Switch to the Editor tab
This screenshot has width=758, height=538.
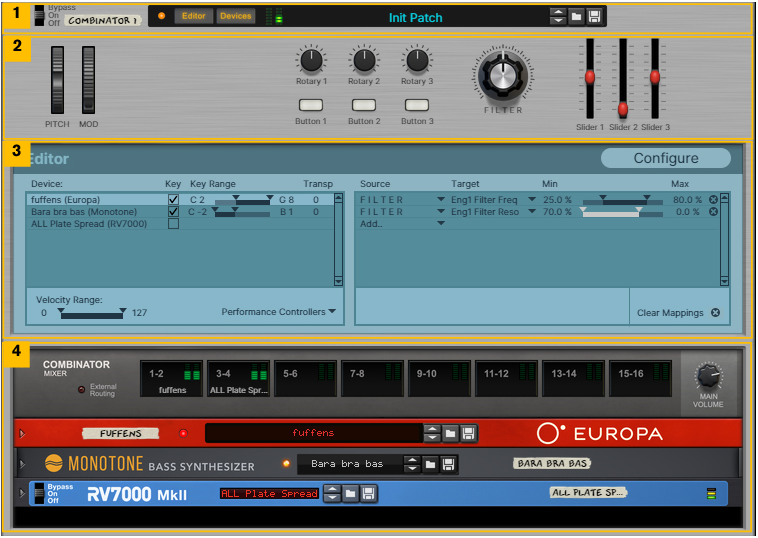point(193,16)
